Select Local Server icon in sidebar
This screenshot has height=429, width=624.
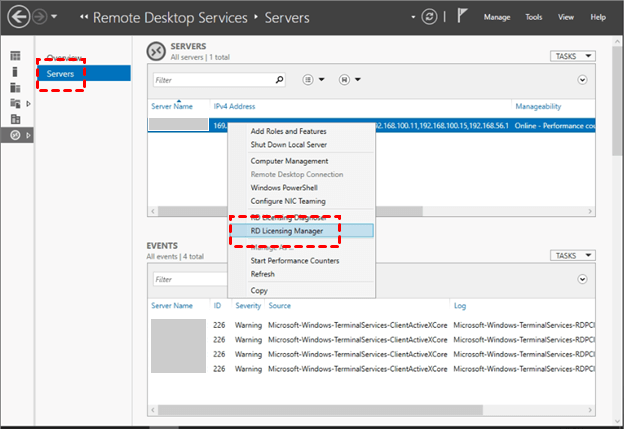click(x=14, y=72)
